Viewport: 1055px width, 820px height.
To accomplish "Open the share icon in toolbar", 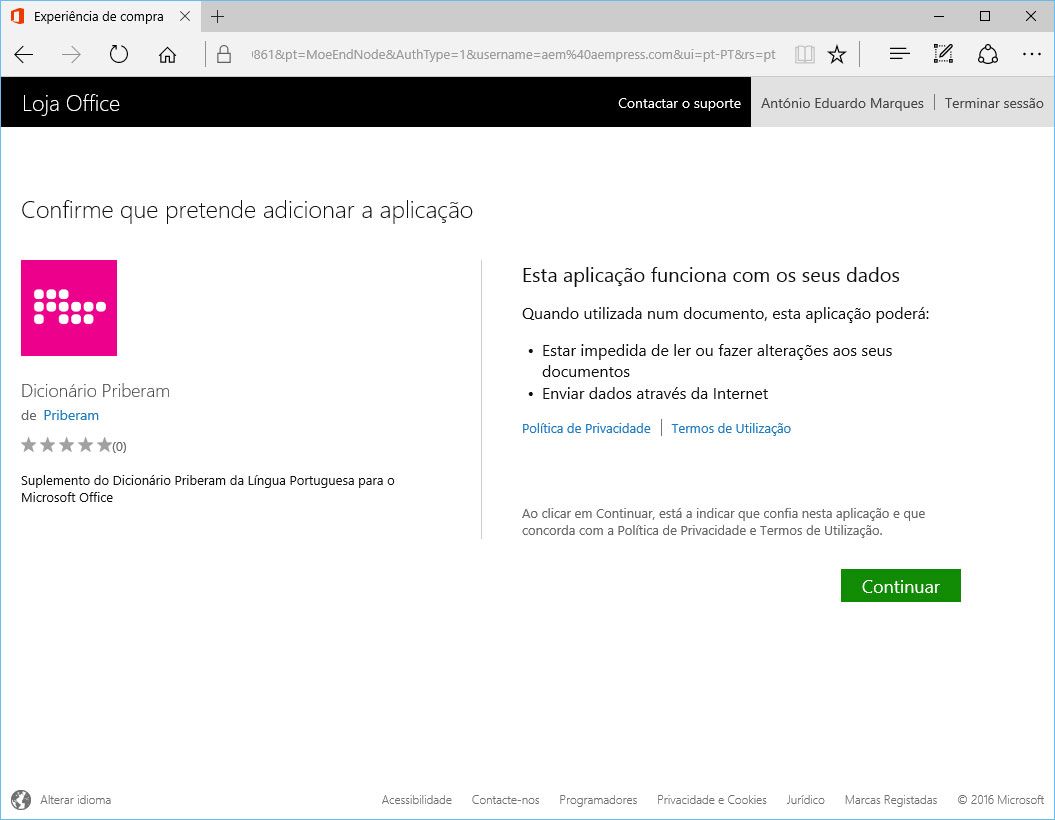I will click(988, 55).
